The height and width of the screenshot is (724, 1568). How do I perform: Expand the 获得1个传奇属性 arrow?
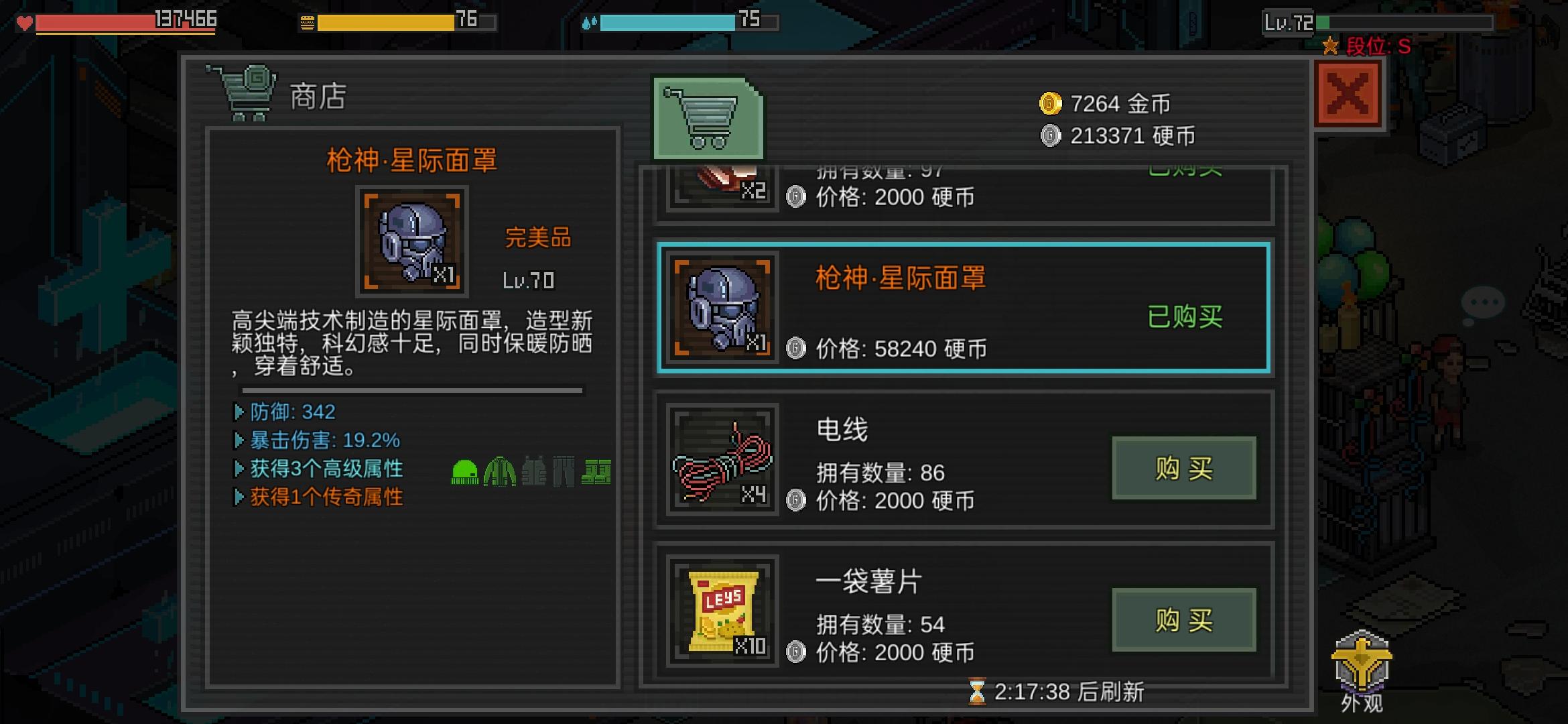coord(239,497)
